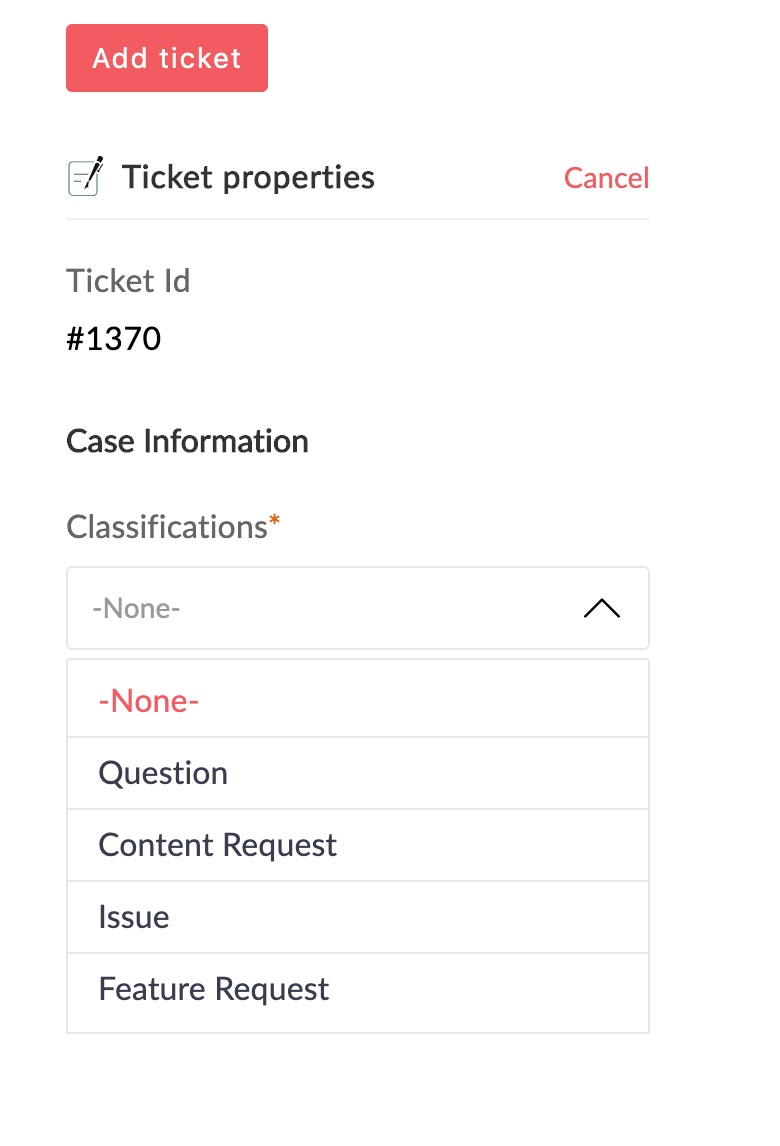This screenshot has height=1146, width=780.
Task: Cancel editing ticket properties
Action: [606, 178]
